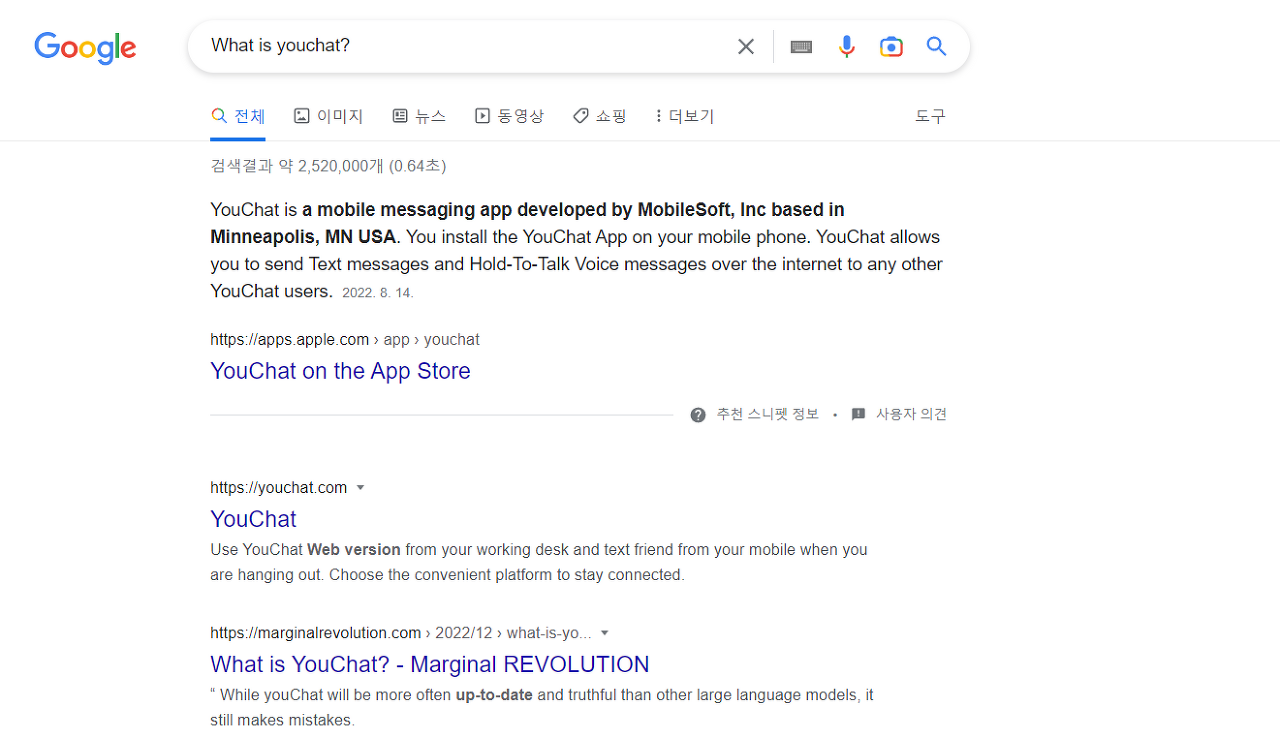Image resolution: width=1280 pixels, height=739 pixels.
Task: Click inside the search input field
Action: click(x=450, y=45)
